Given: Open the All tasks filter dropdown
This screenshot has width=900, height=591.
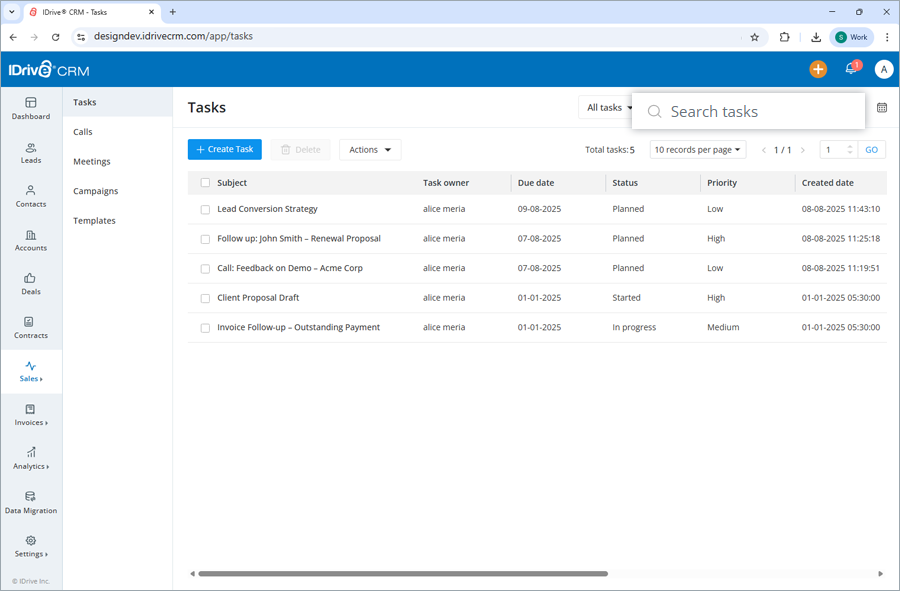Looking at the screenshot, I should click(x=605, y=106).
